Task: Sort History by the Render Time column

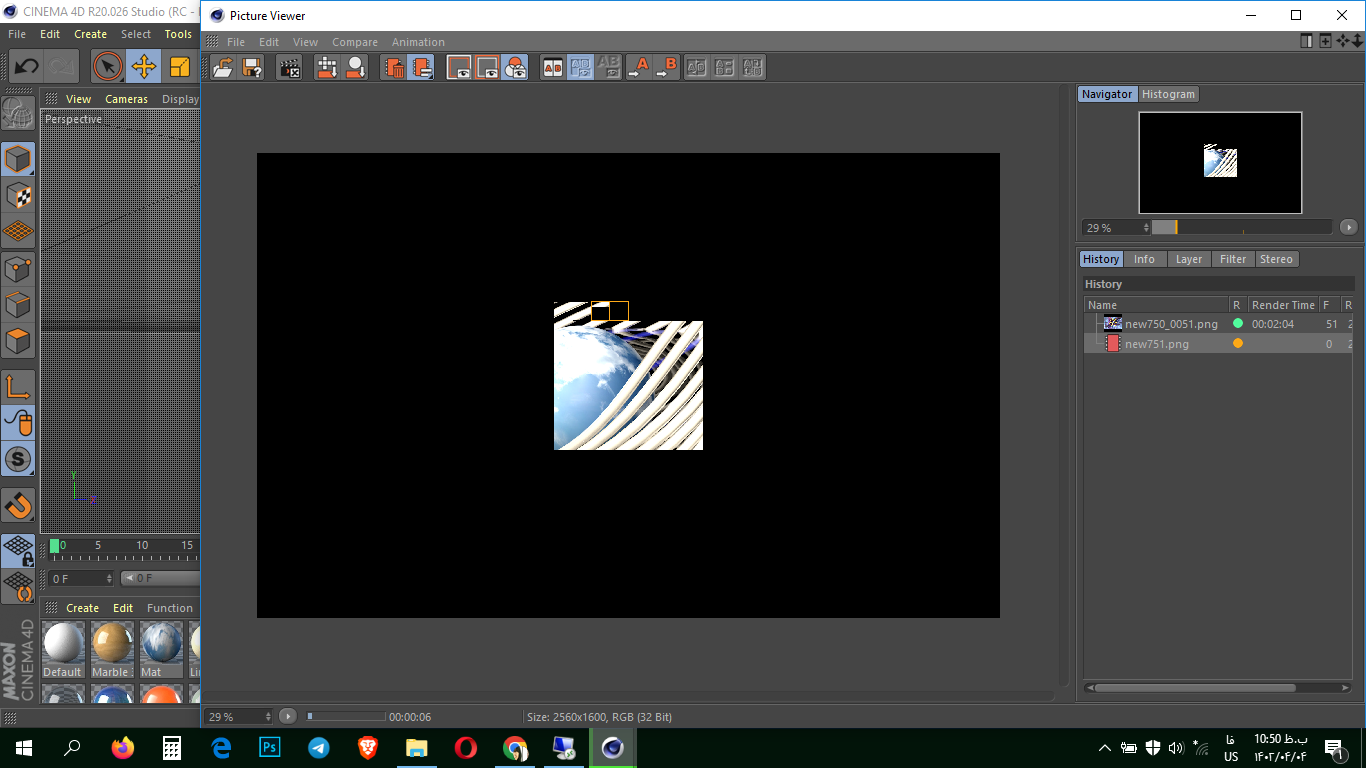Action: (x=1282, y=304)
